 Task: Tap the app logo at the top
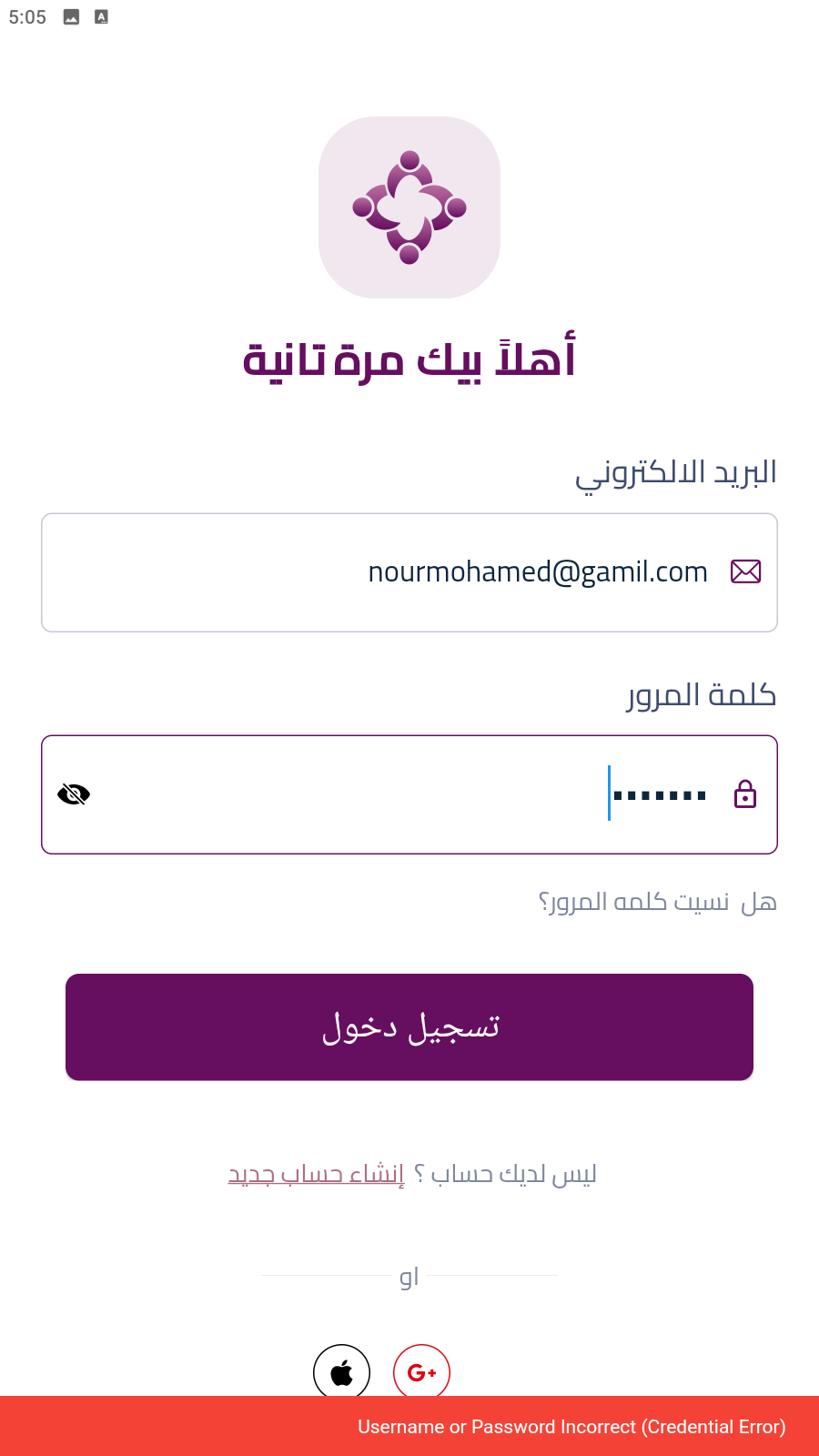409,207
